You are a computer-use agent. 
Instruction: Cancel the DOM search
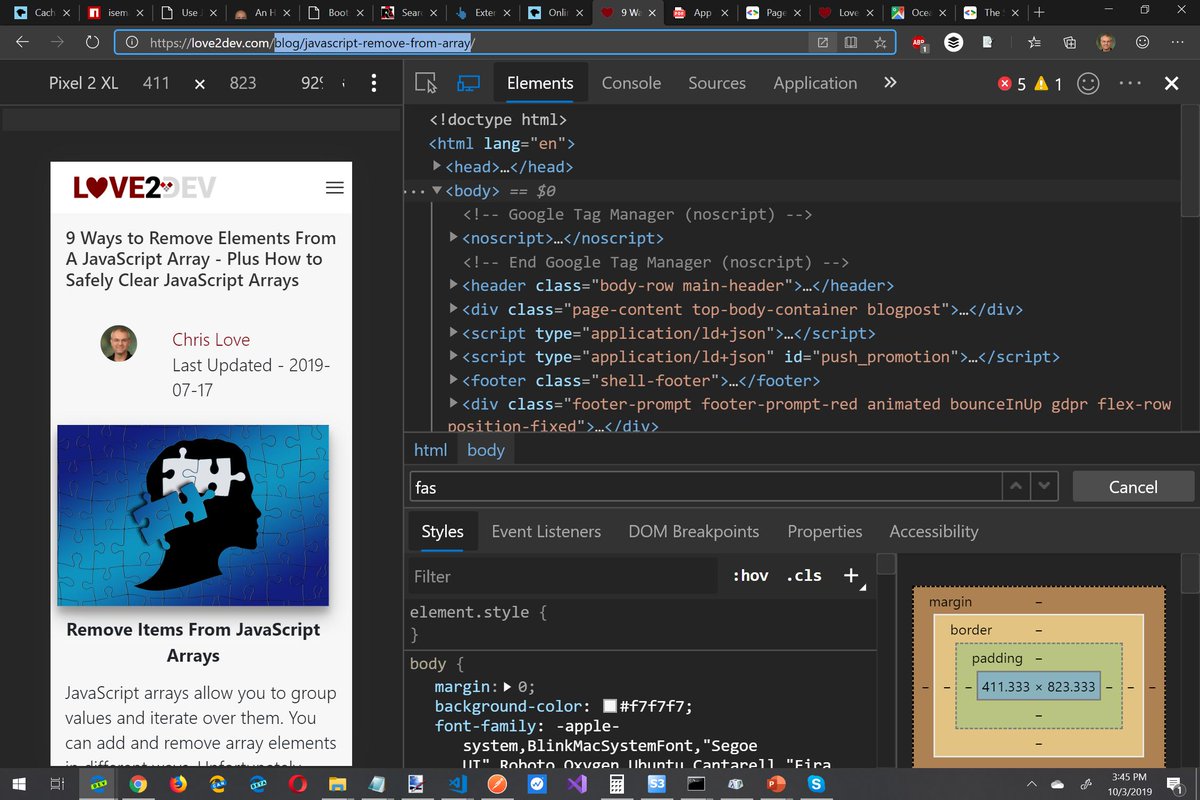(1132, 487)
